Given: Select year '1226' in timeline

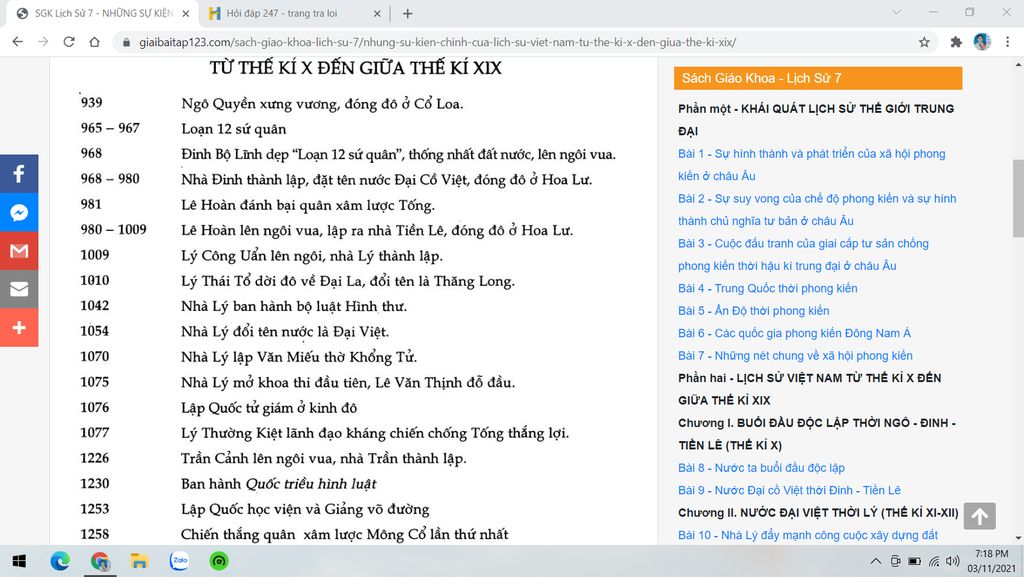Looking at the screenshot, I should coord(95,458).
